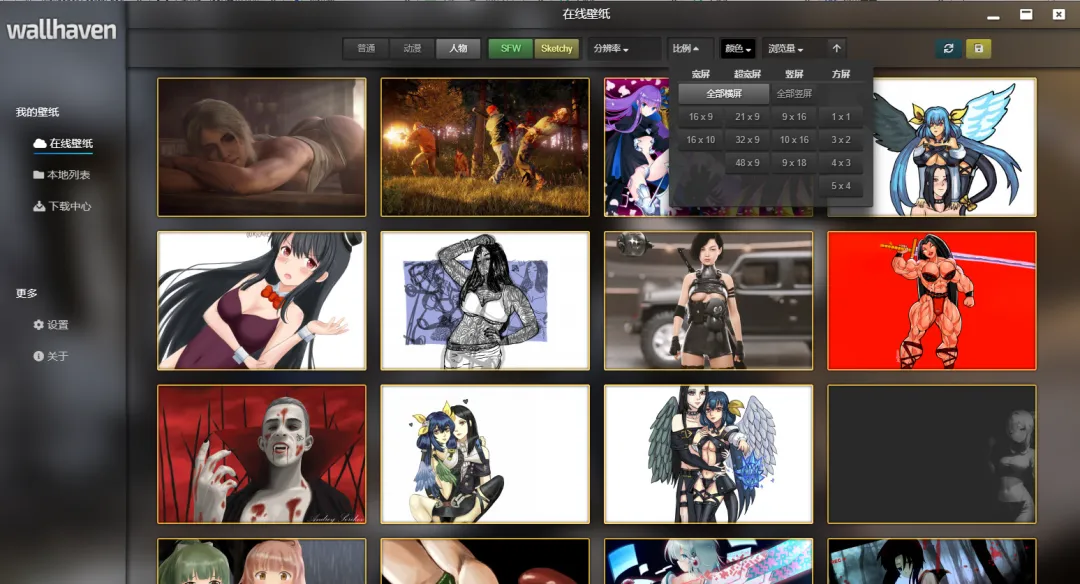Toggle the sort direction arrow

tap(836, 48)
